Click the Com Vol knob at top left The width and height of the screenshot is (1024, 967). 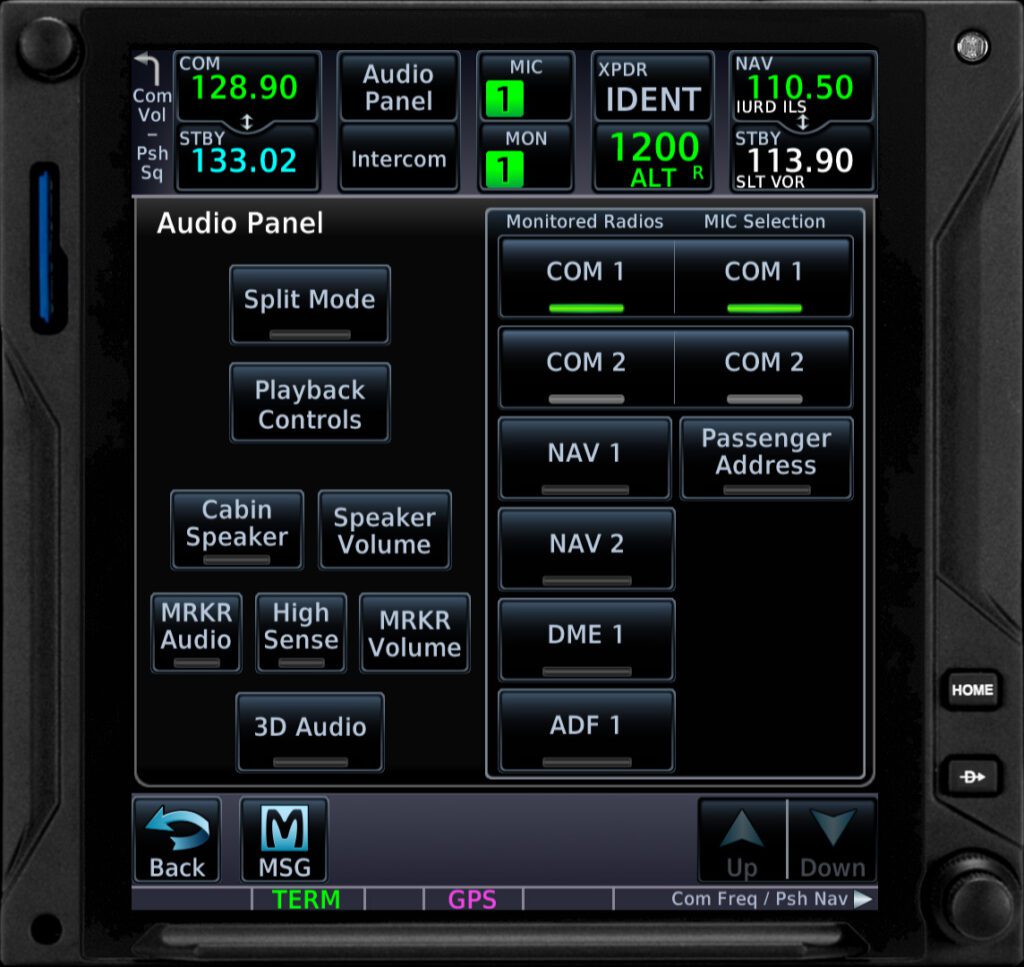[47, 45]
